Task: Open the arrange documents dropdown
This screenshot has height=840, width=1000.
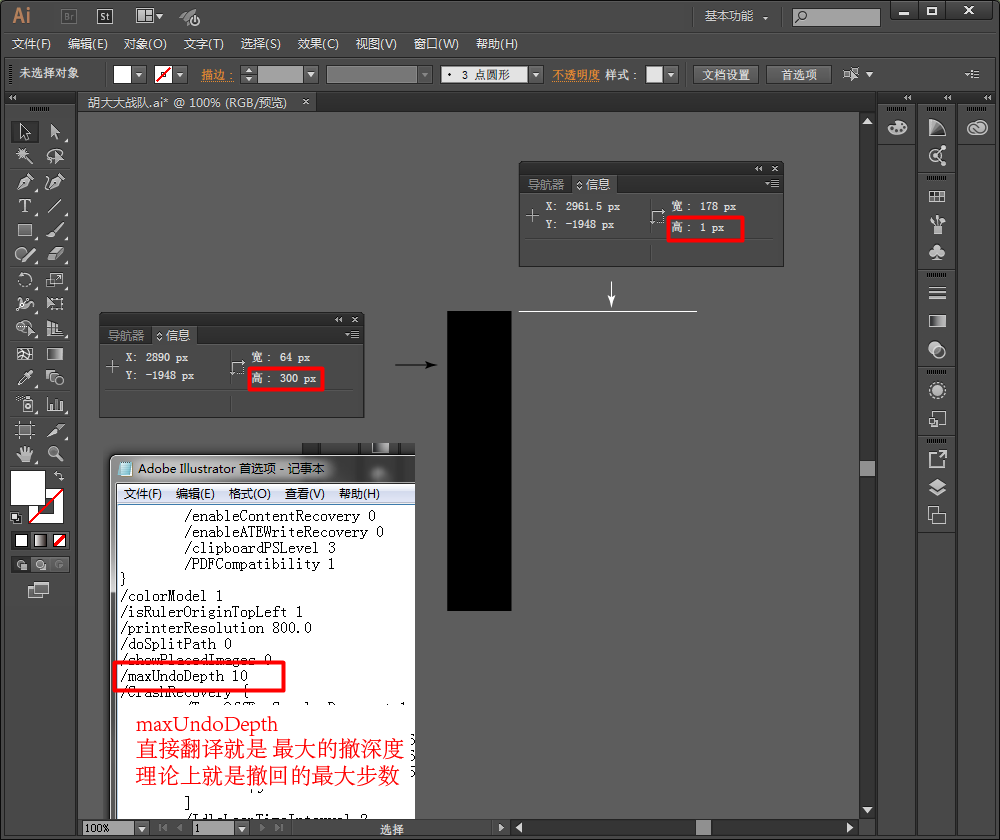Action: pyautogui.click(x=150, y=17)
